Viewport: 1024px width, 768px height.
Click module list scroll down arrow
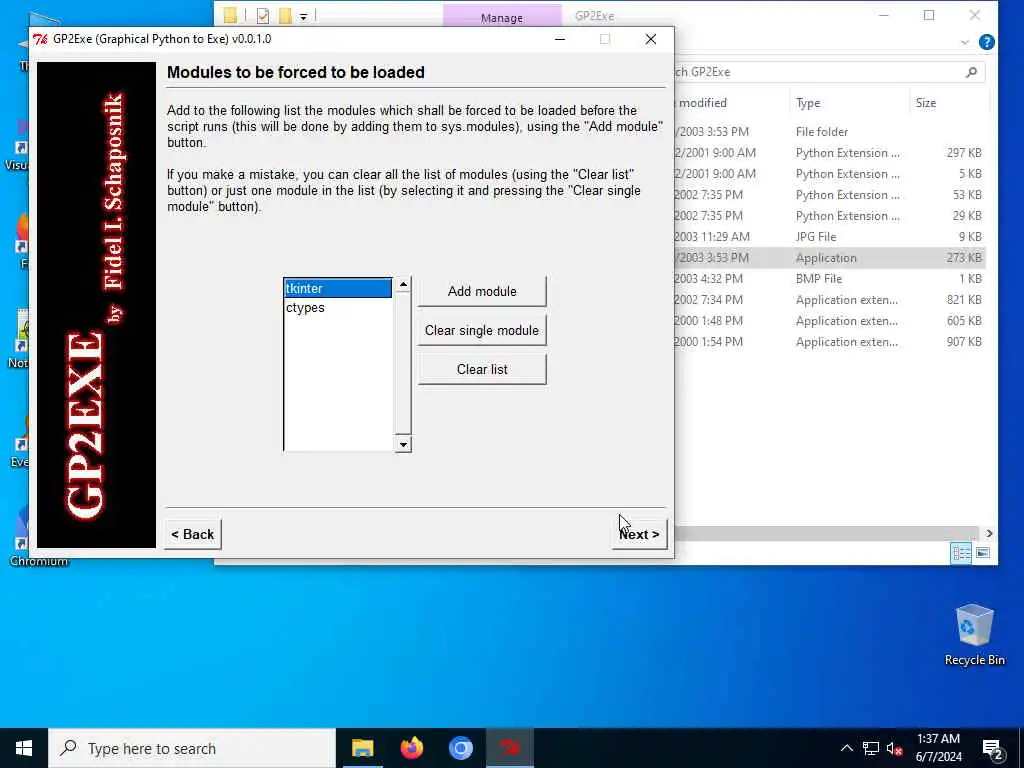(403, 445)
